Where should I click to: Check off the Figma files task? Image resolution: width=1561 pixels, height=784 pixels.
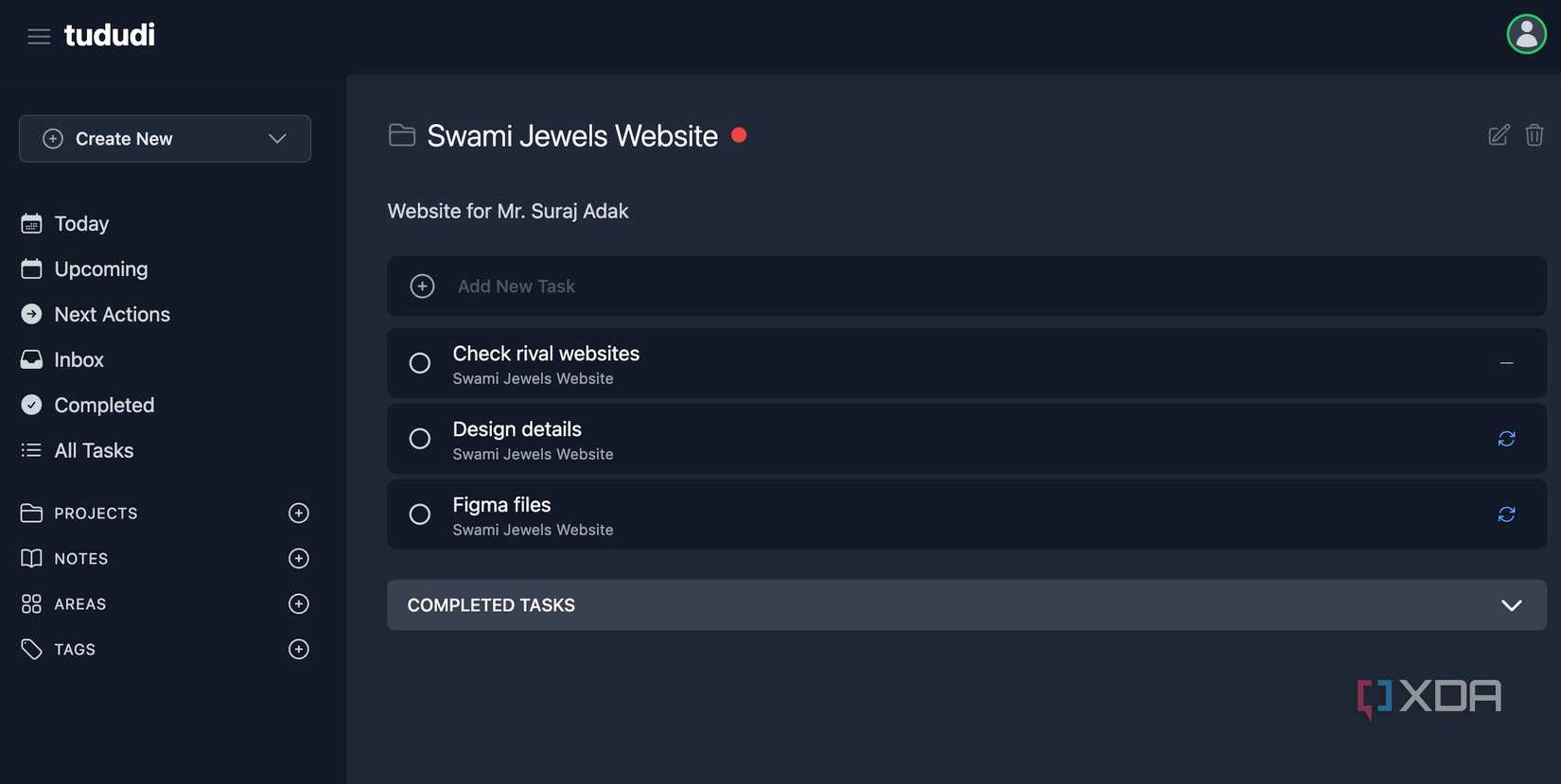[419, 514]
